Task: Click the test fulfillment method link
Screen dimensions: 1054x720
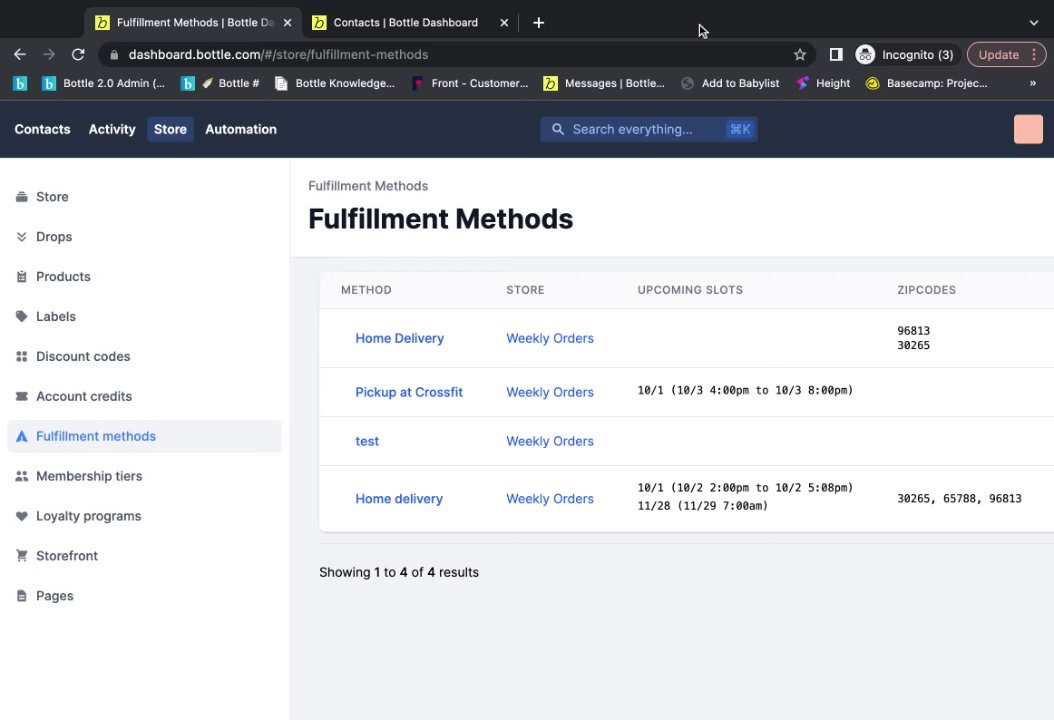Action: tap(367, 441)
